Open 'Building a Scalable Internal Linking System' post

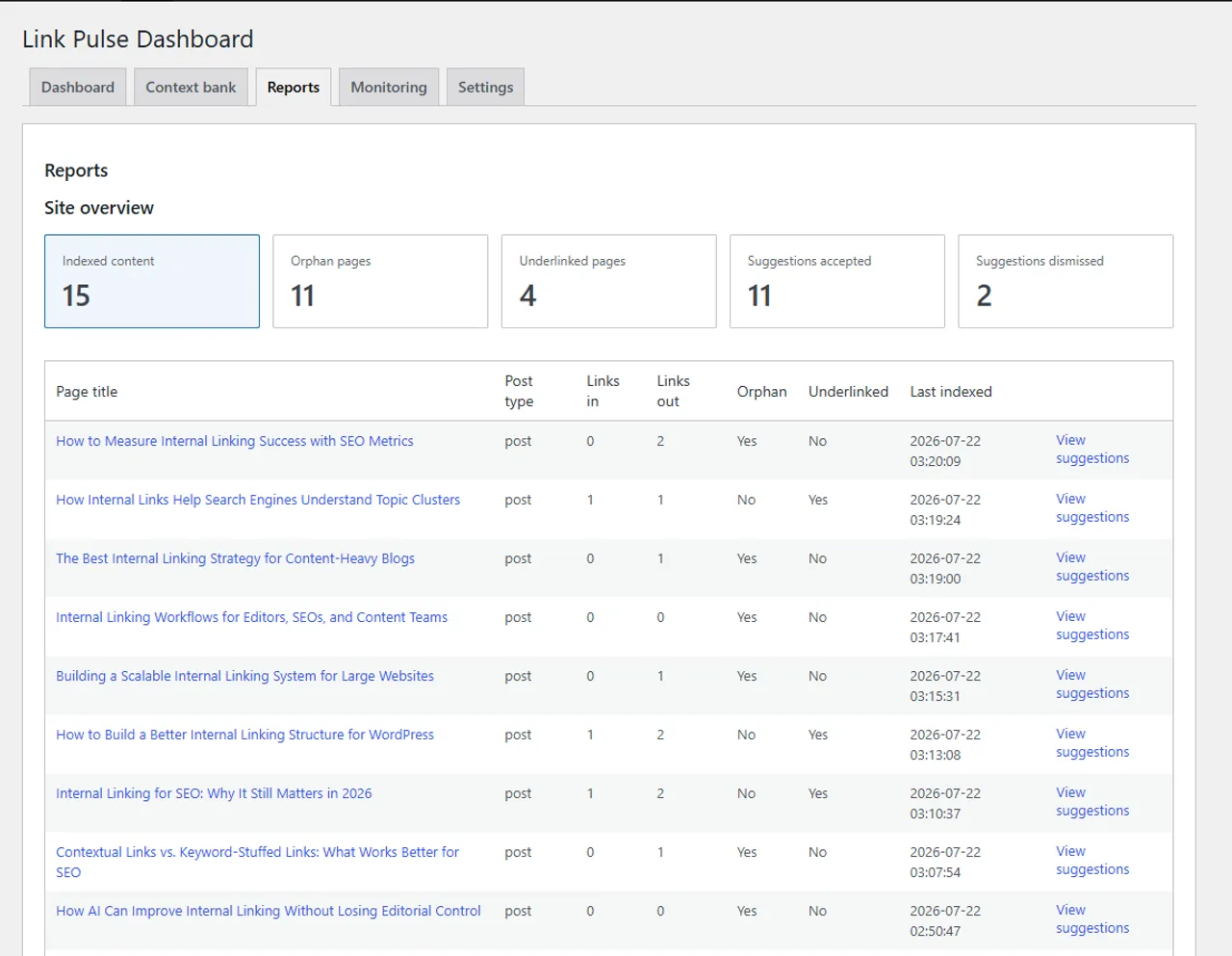pyautogui.click(x=244, y=676)
